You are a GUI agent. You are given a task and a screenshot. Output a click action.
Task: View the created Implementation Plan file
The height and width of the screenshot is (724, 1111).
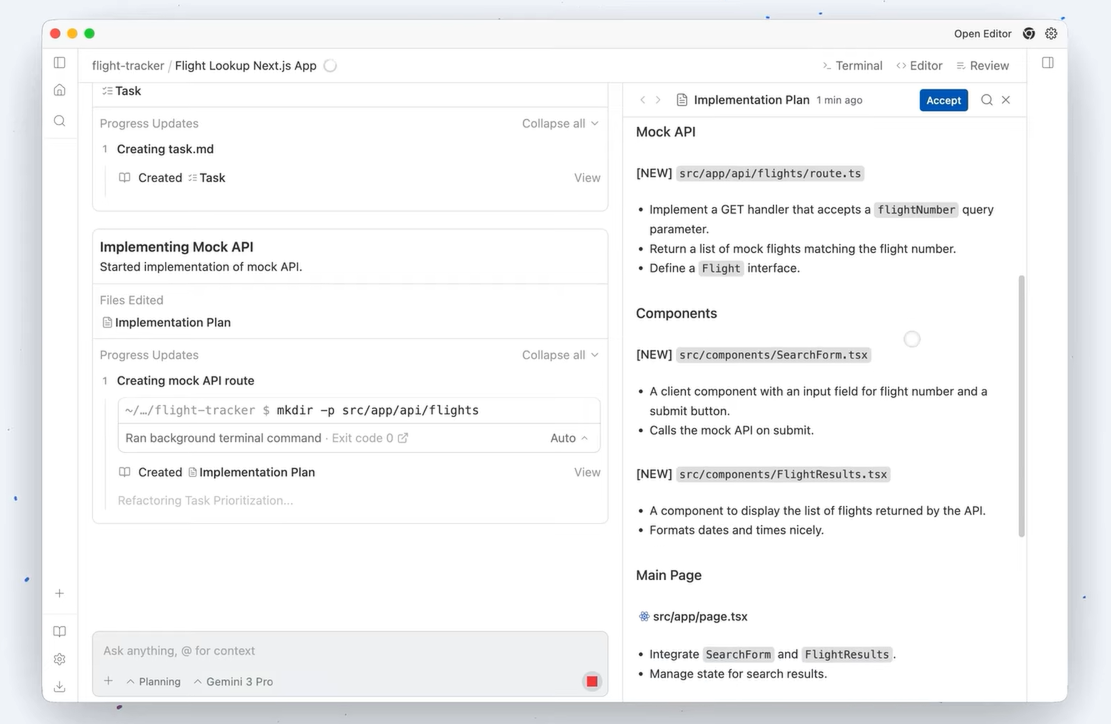[587, 472]
